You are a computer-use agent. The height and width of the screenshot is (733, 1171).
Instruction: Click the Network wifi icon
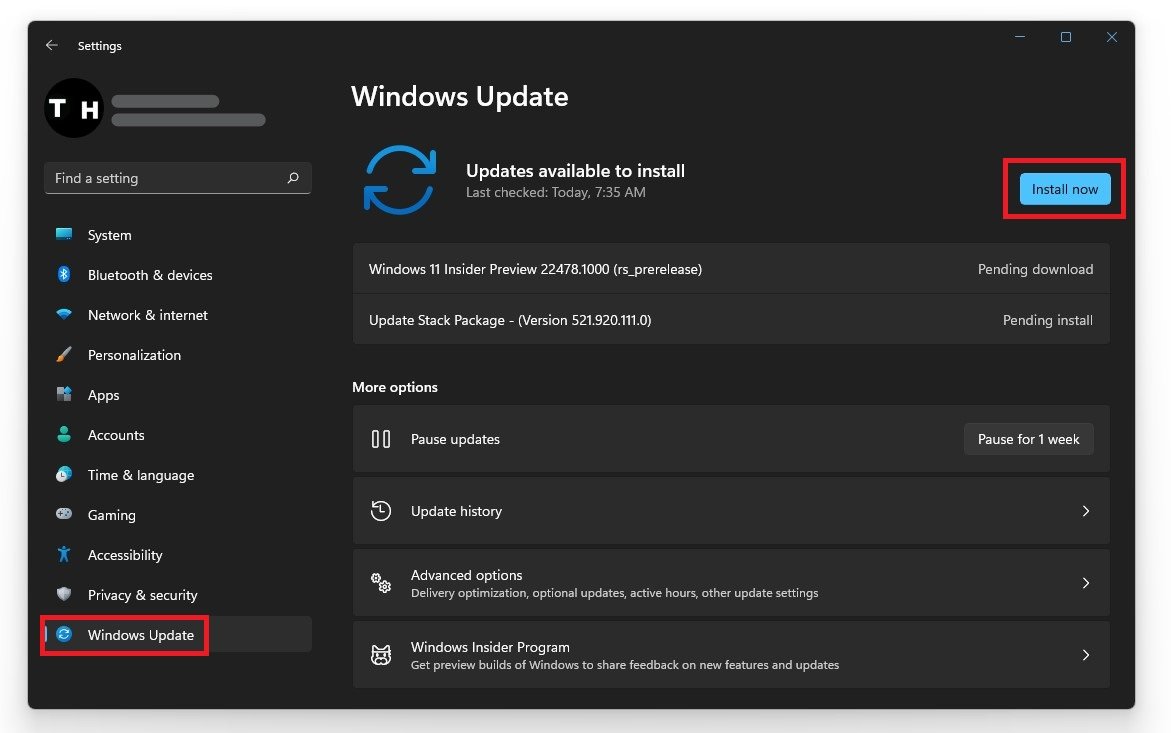(64, 314)
